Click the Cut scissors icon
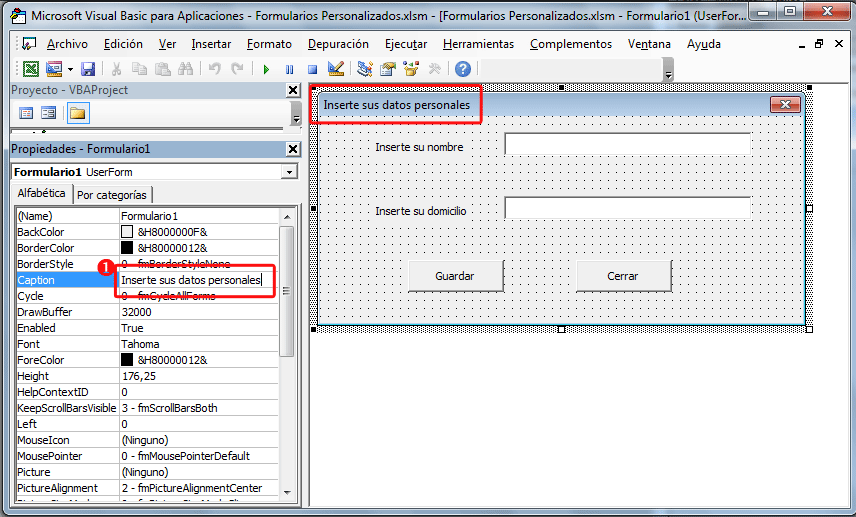The image size is (856, 517). tap(116, 69)
